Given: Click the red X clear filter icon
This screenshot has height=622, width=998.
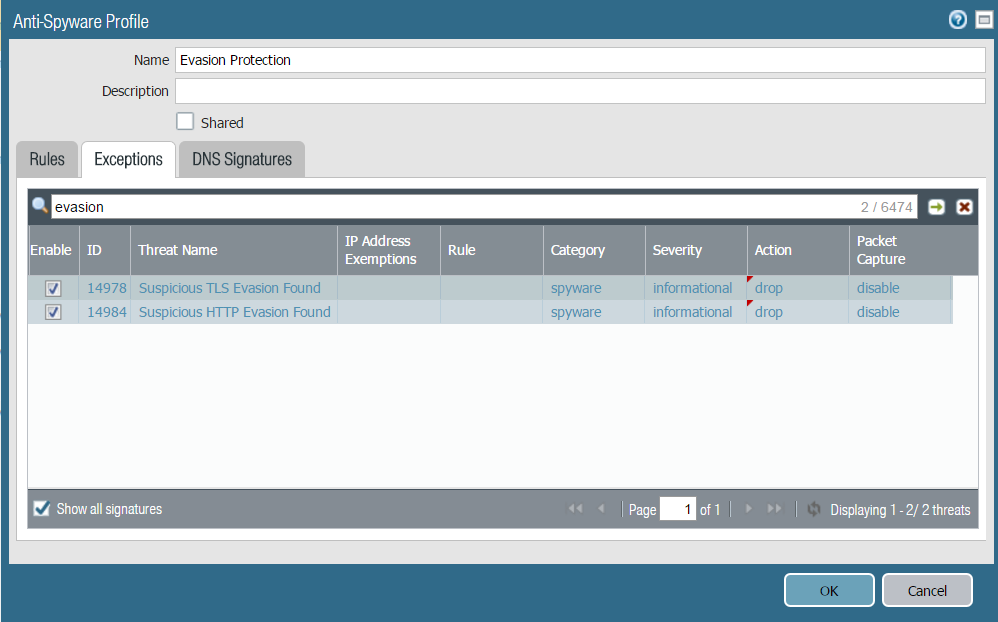Looking at the screenshot, I should coord(964,207).
